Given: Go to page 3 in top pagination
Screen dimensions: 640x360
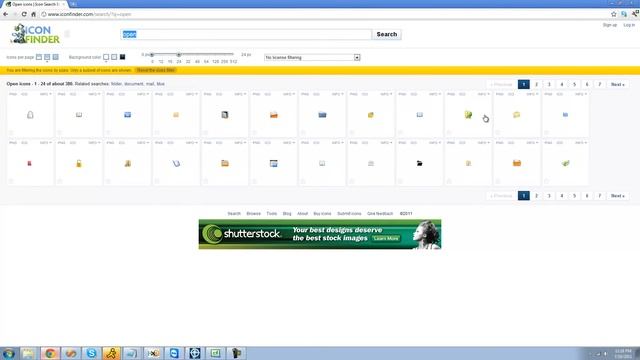Looking at the screenshot, I should point(549,84).
